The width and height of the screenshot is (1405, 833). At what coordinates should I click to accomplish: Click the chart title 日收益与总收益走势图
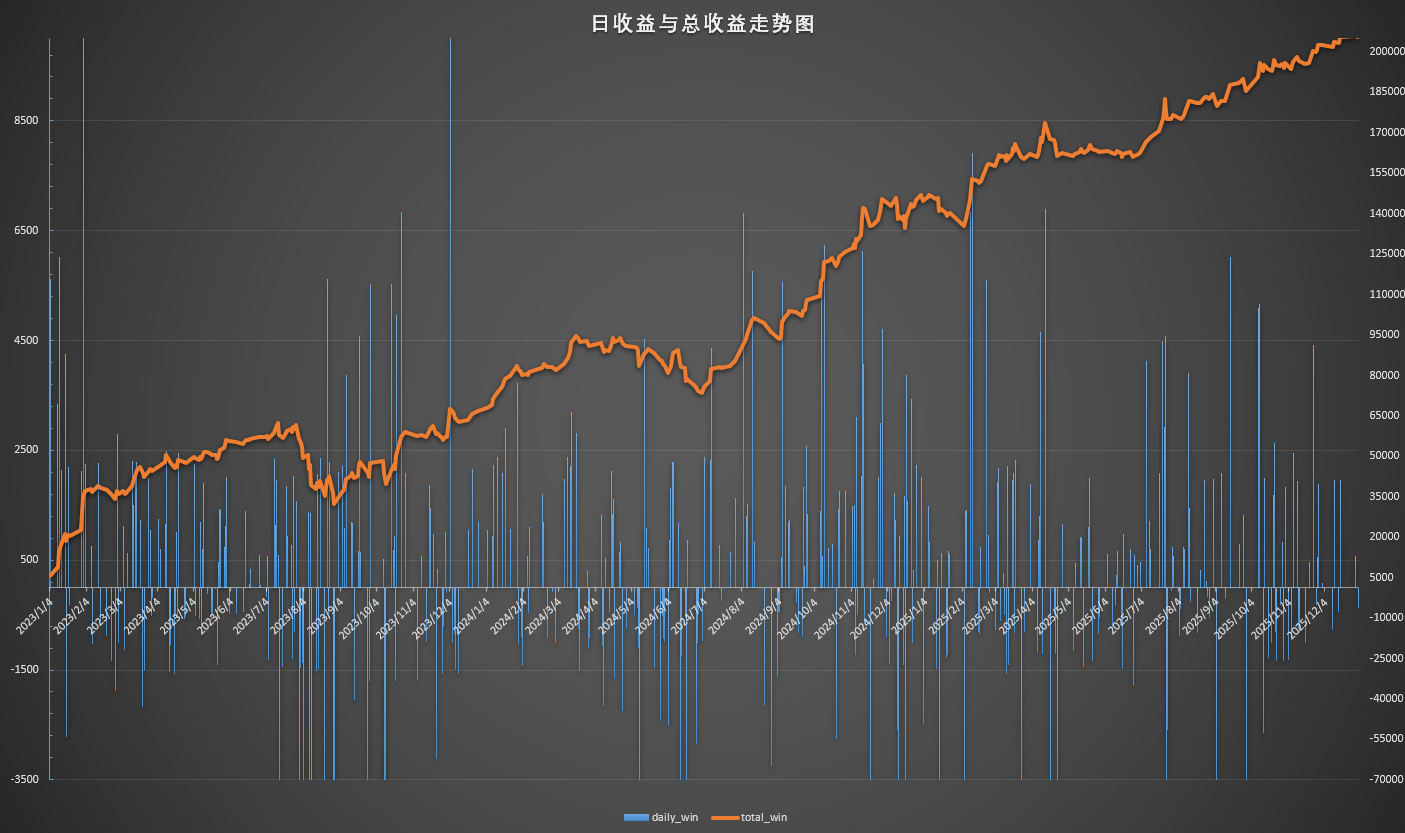pyautogui.click(x=703, y=24)
